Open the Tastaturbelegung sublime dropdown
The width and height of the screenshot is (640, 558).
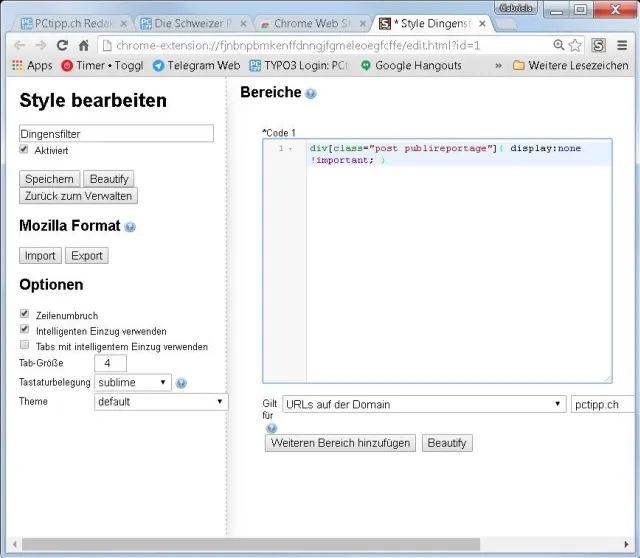coord(134,382)
